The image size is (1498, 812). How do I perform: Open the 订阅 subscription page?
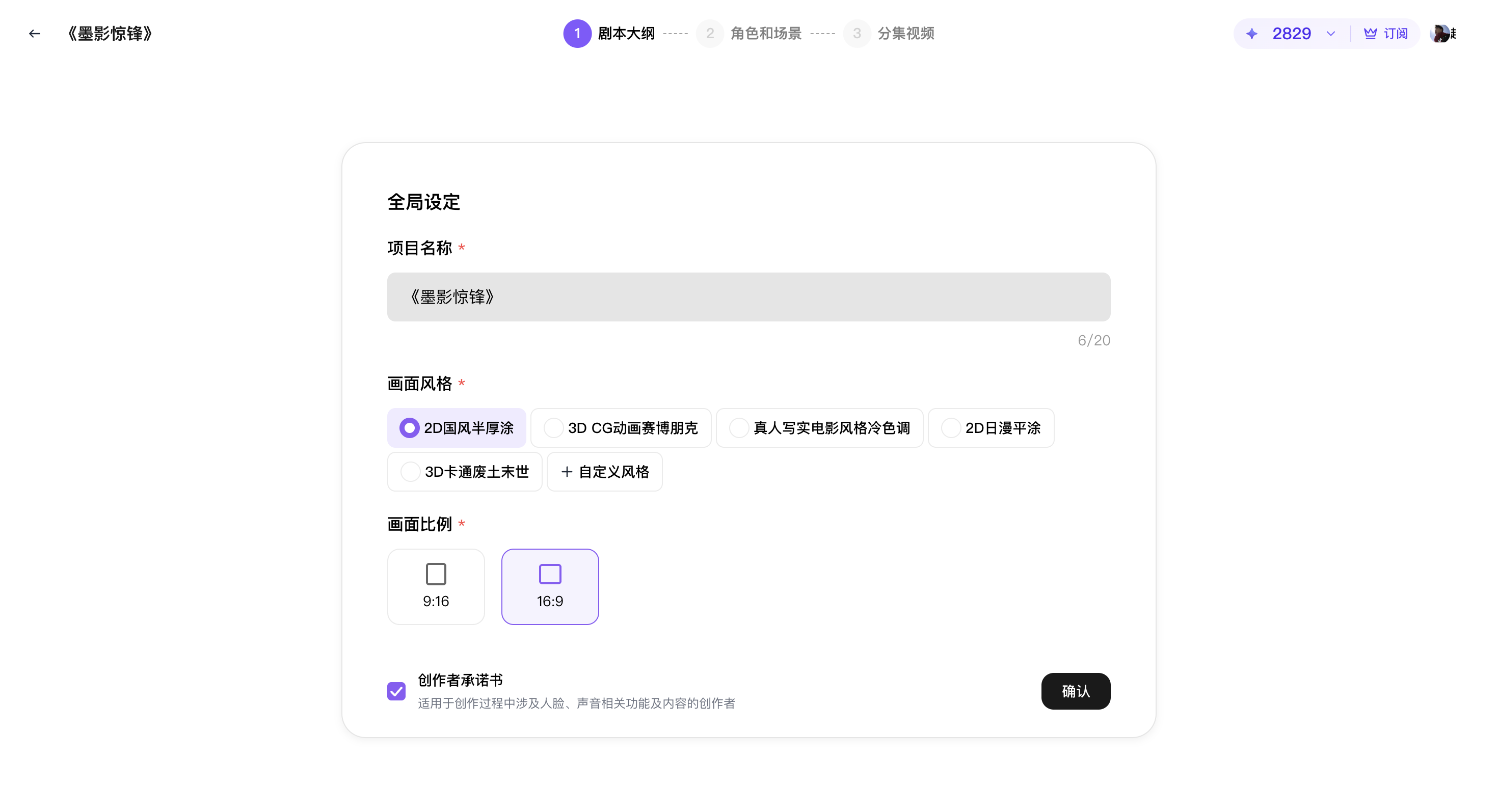[1395, 33]
